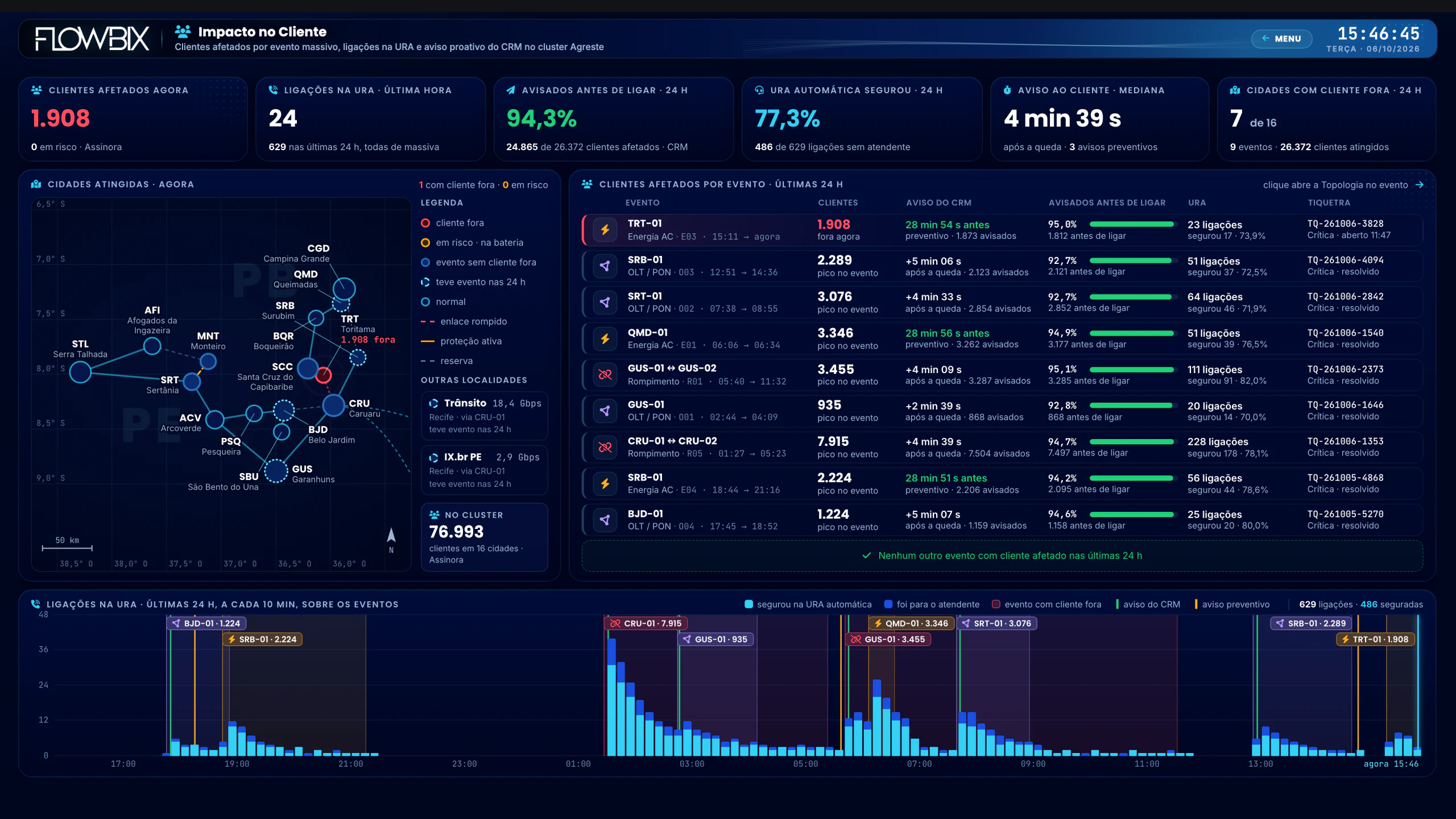Click the MENU back button
Screen dimensions: 1456x819
1281,39
